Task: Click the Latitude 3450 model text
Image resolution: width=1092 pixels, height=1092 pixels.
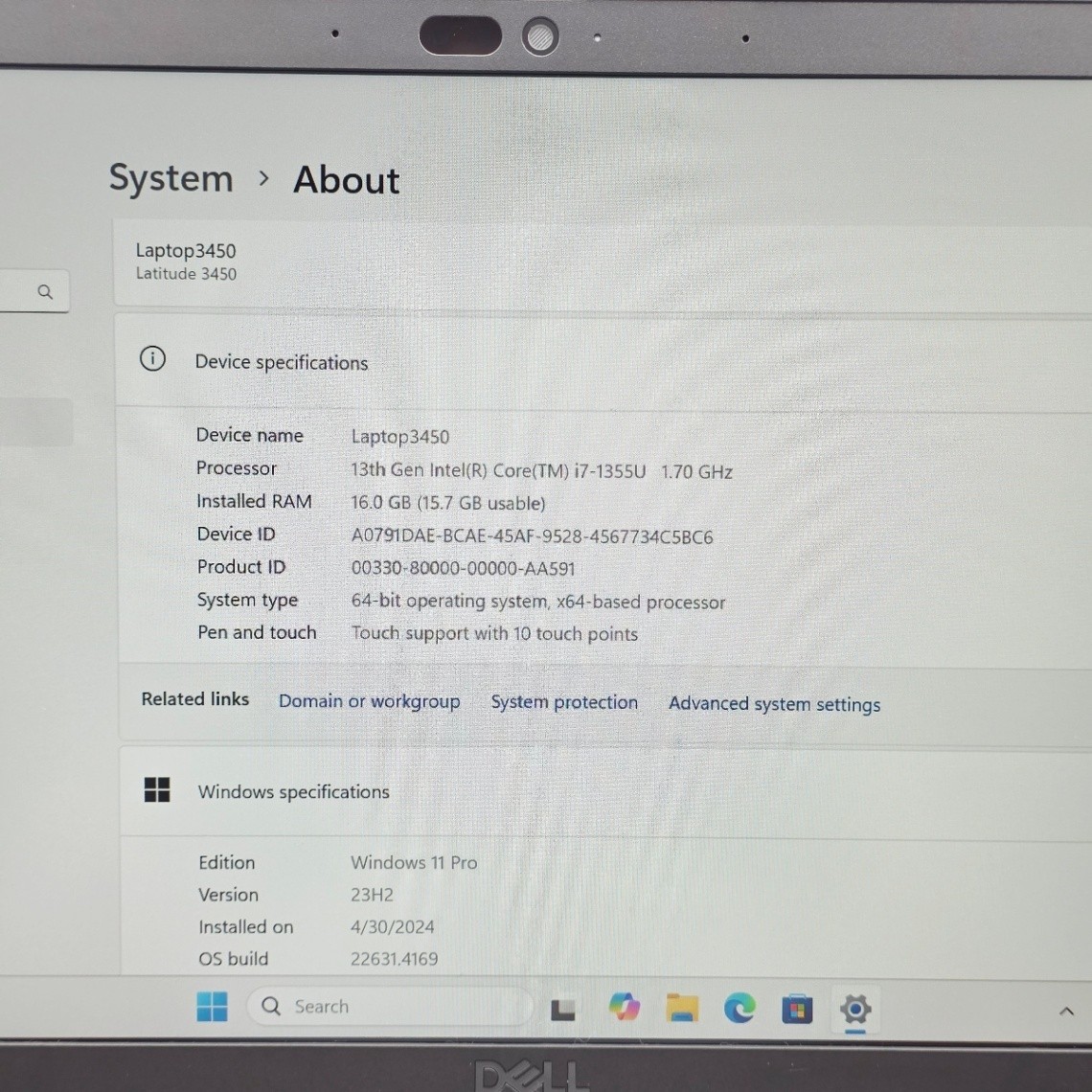Action: tap(186, 274)
